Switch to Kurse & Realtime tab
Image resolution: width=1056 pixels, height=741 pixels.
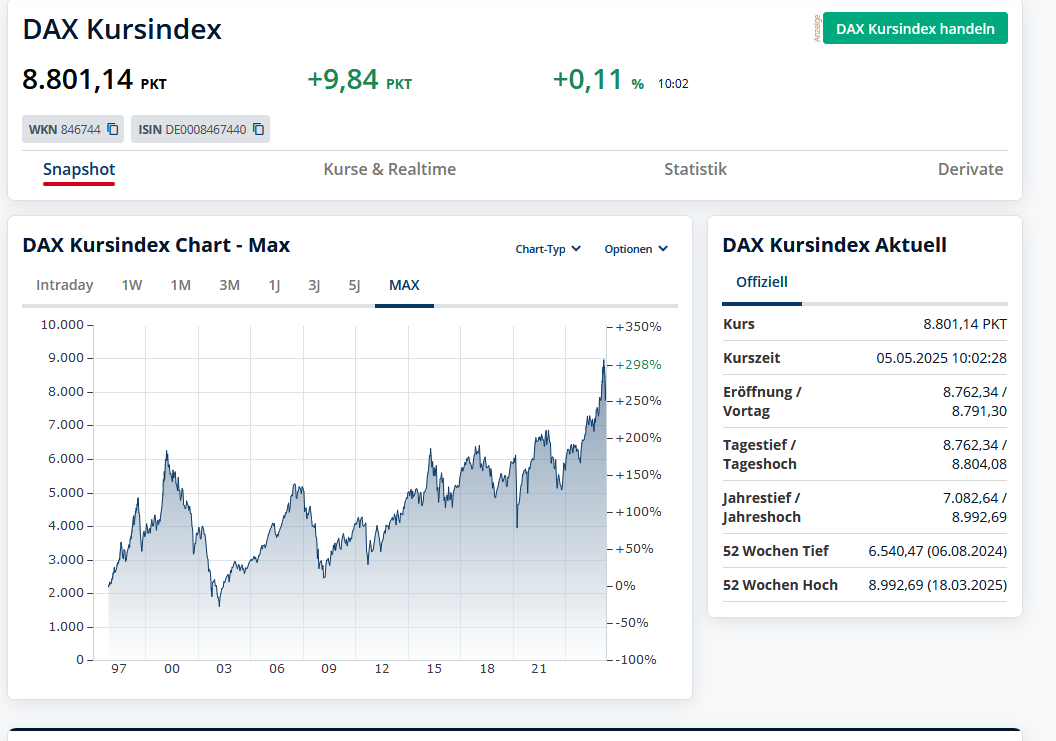pyautogui.click(x=389, y=169)
